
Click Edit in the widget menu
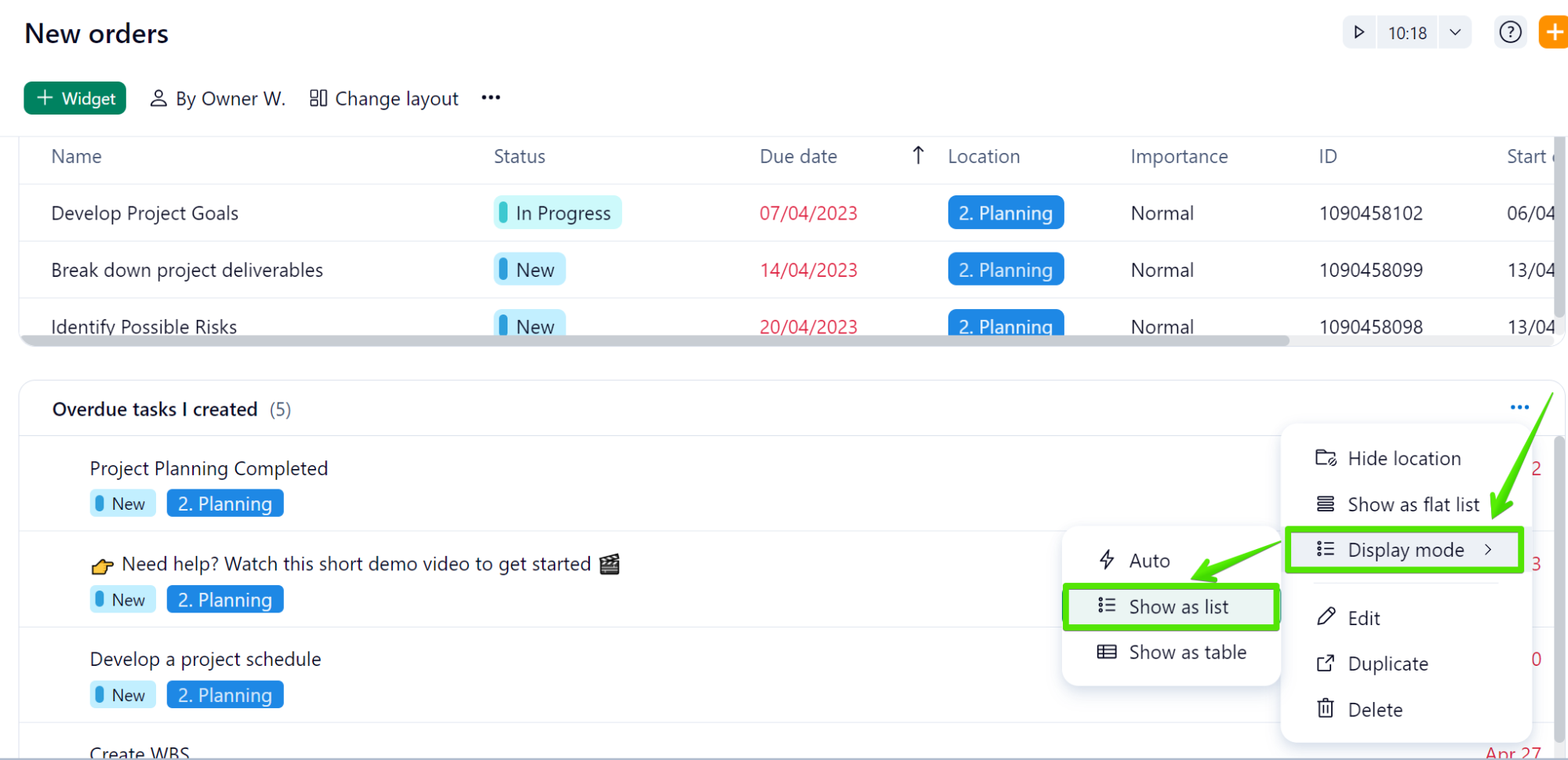1348,618
